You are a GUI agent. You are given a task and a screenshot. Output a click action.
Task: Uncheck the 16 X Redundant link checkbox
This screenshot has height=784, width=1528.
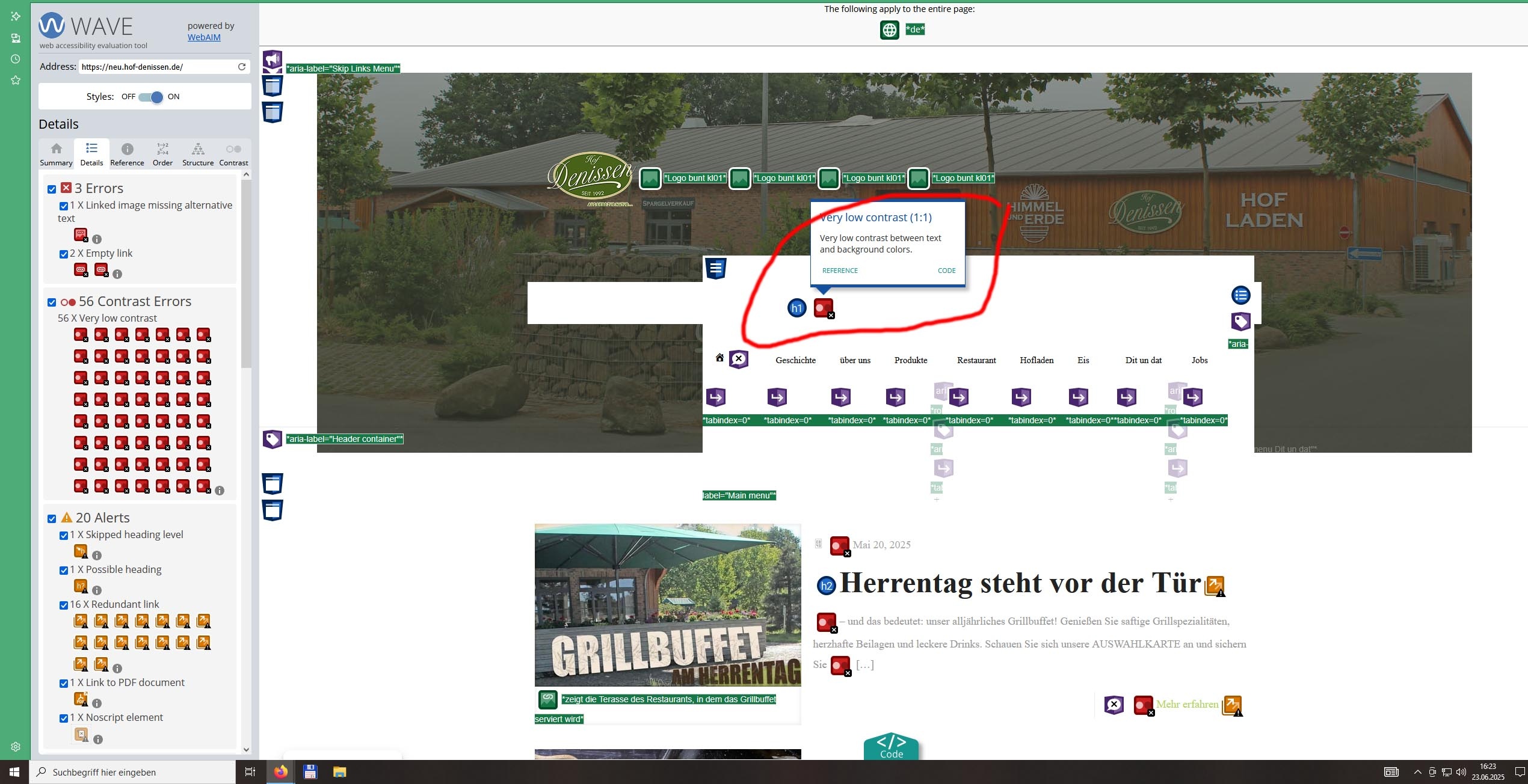coord(64,605)
